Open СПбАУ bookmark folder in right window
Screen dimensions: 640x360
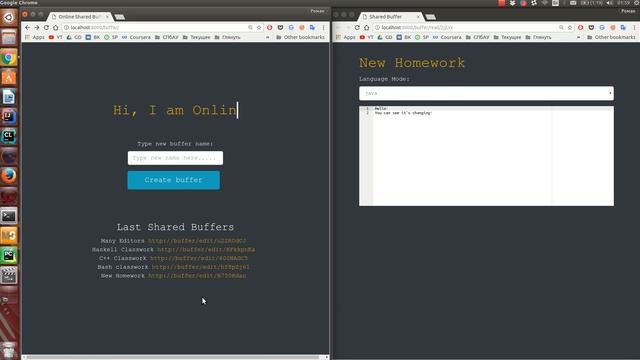(478, 37)
